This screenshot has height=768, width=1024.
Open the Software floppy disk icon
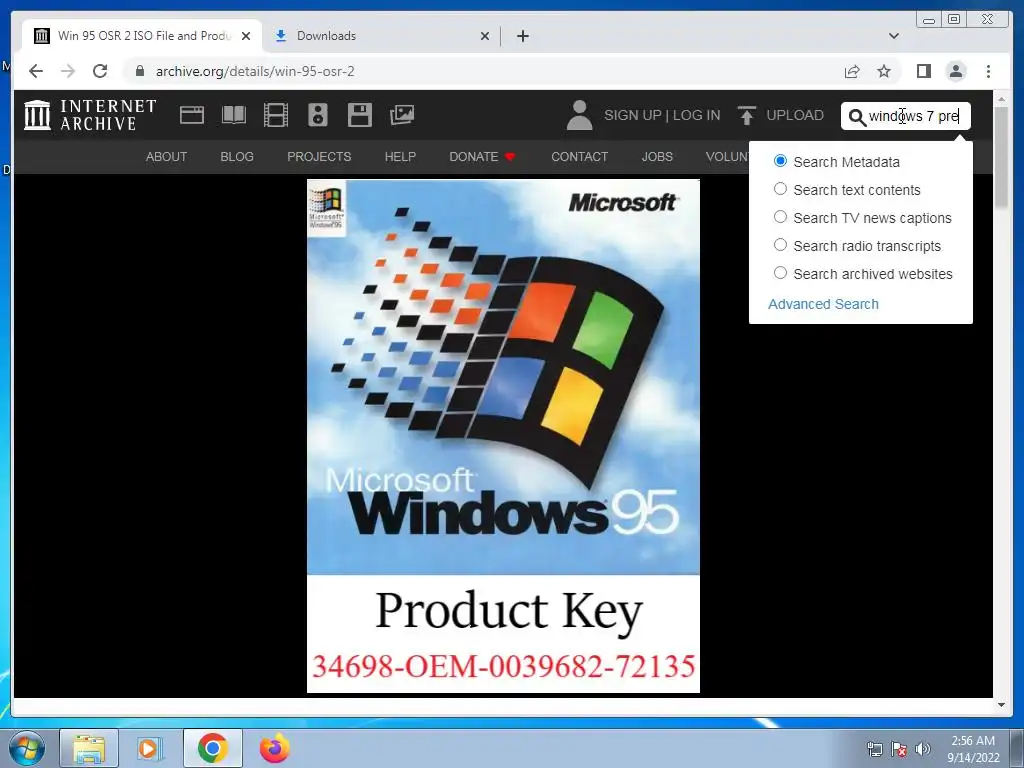[360, 115]
